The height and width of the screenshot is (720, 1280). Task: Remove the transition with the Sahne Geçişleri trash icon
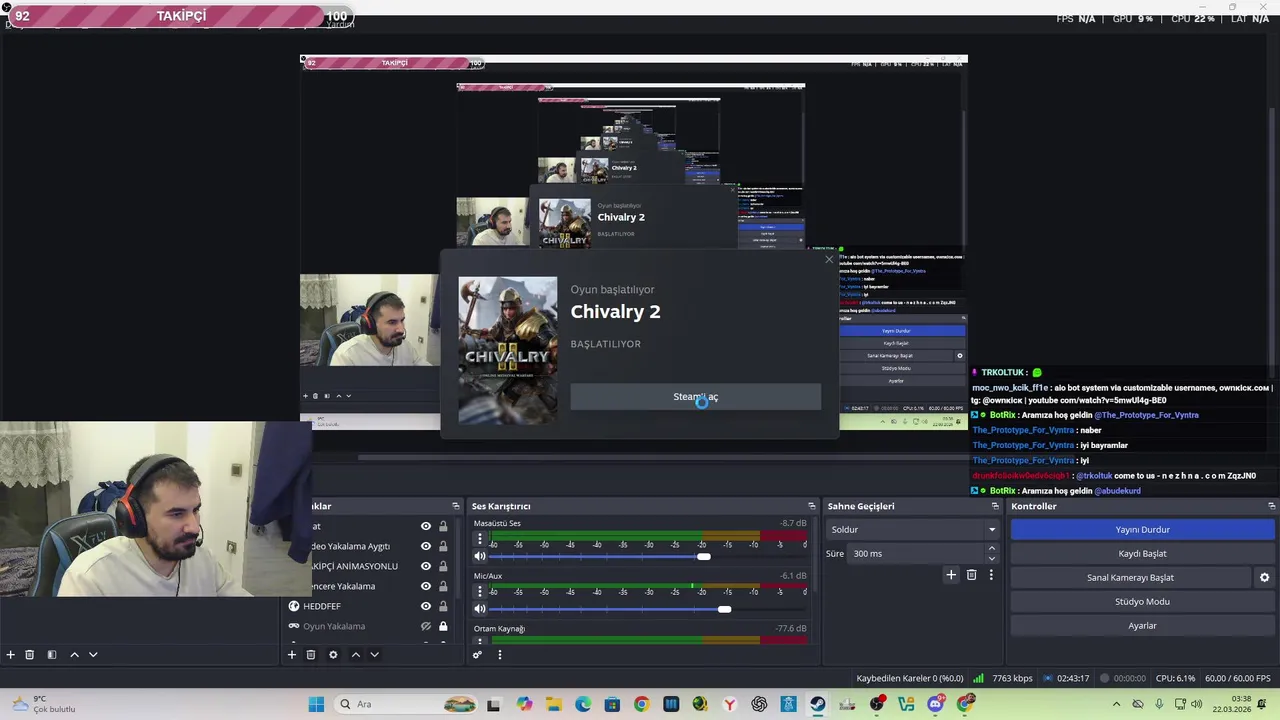tap(971, 575)
